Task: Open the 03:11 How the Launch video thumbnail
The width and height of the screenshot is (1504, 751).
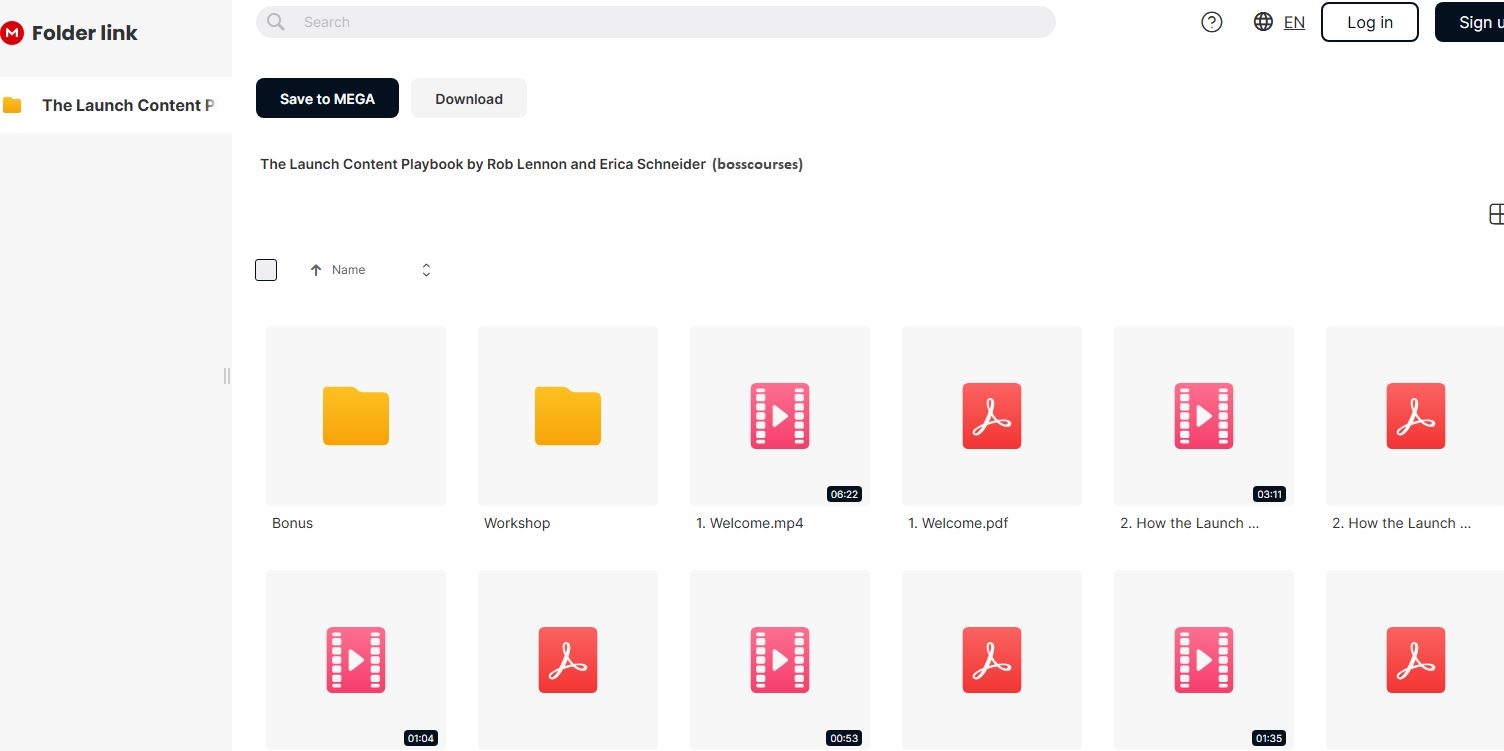Action: (1203, 416)
